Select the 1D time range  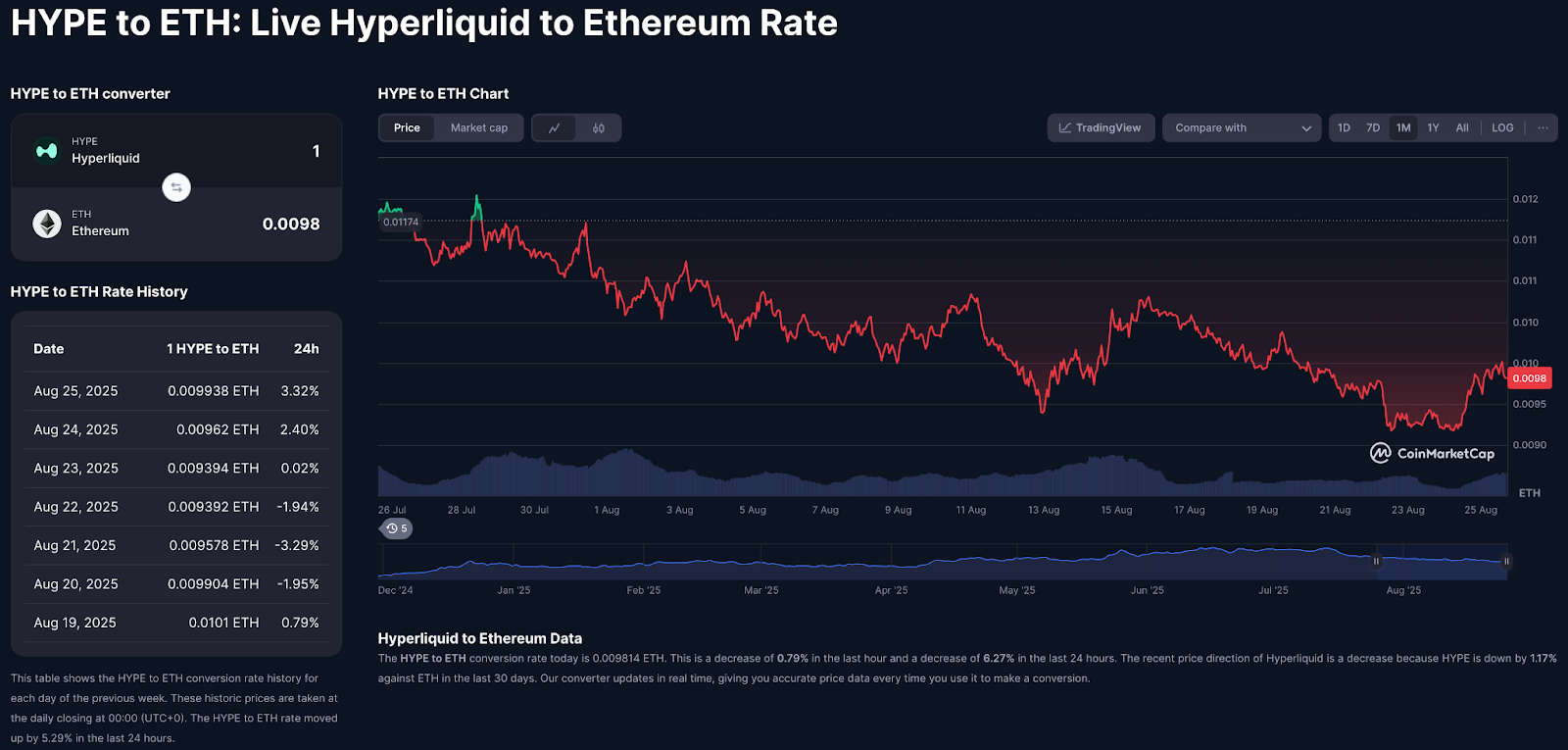[x=1345, y=128]
